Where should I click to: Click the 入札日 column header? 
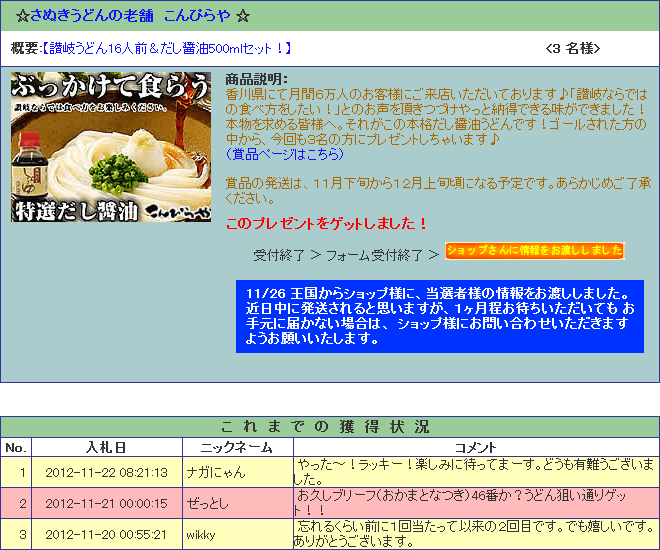(x=107, y=447)
